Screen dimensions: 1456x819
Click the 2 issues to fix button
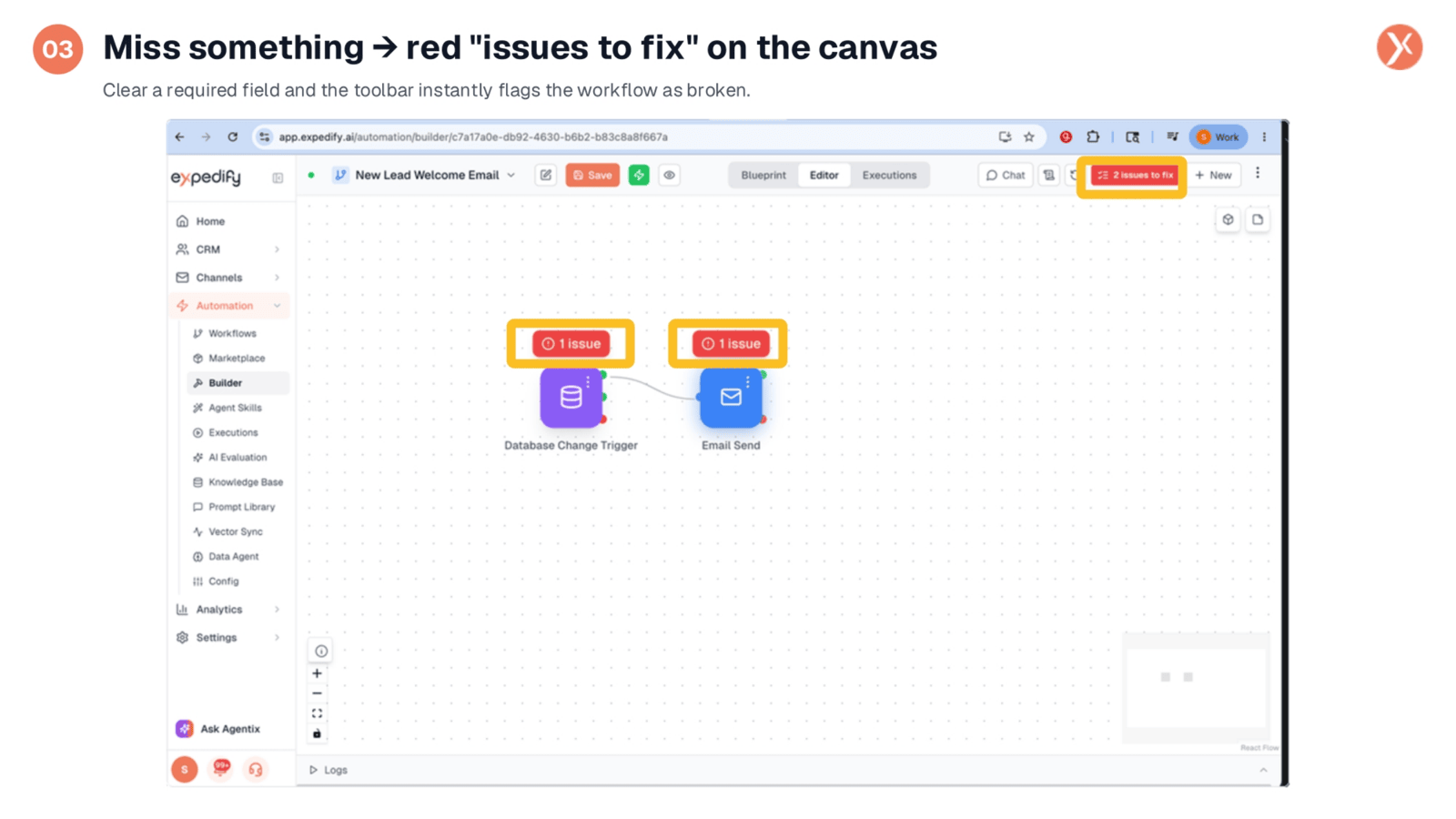pyautogui.click(x=1134, y=176)
